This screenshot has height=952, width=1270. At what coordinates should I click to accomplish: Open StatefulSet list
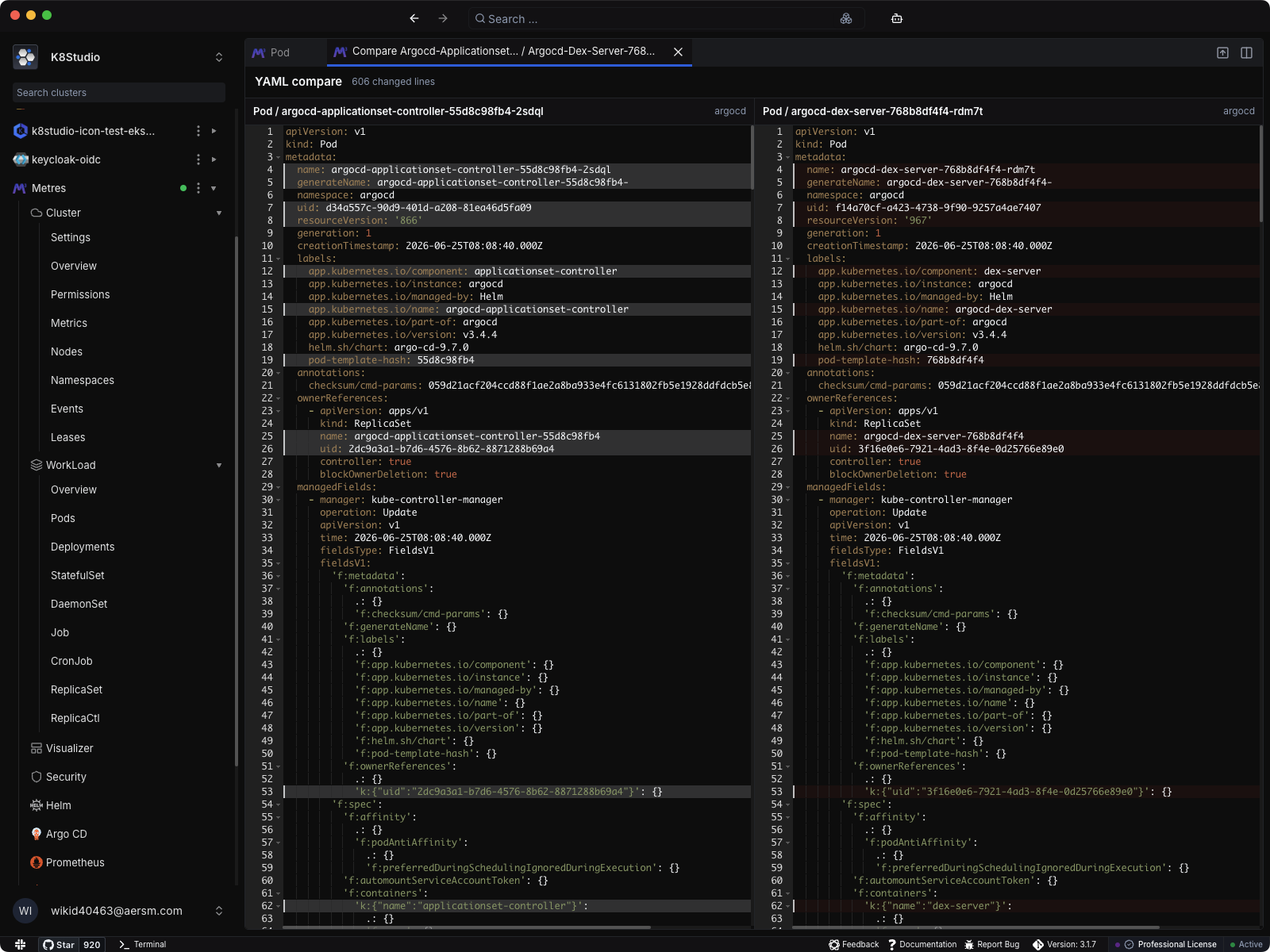[78, 575]
